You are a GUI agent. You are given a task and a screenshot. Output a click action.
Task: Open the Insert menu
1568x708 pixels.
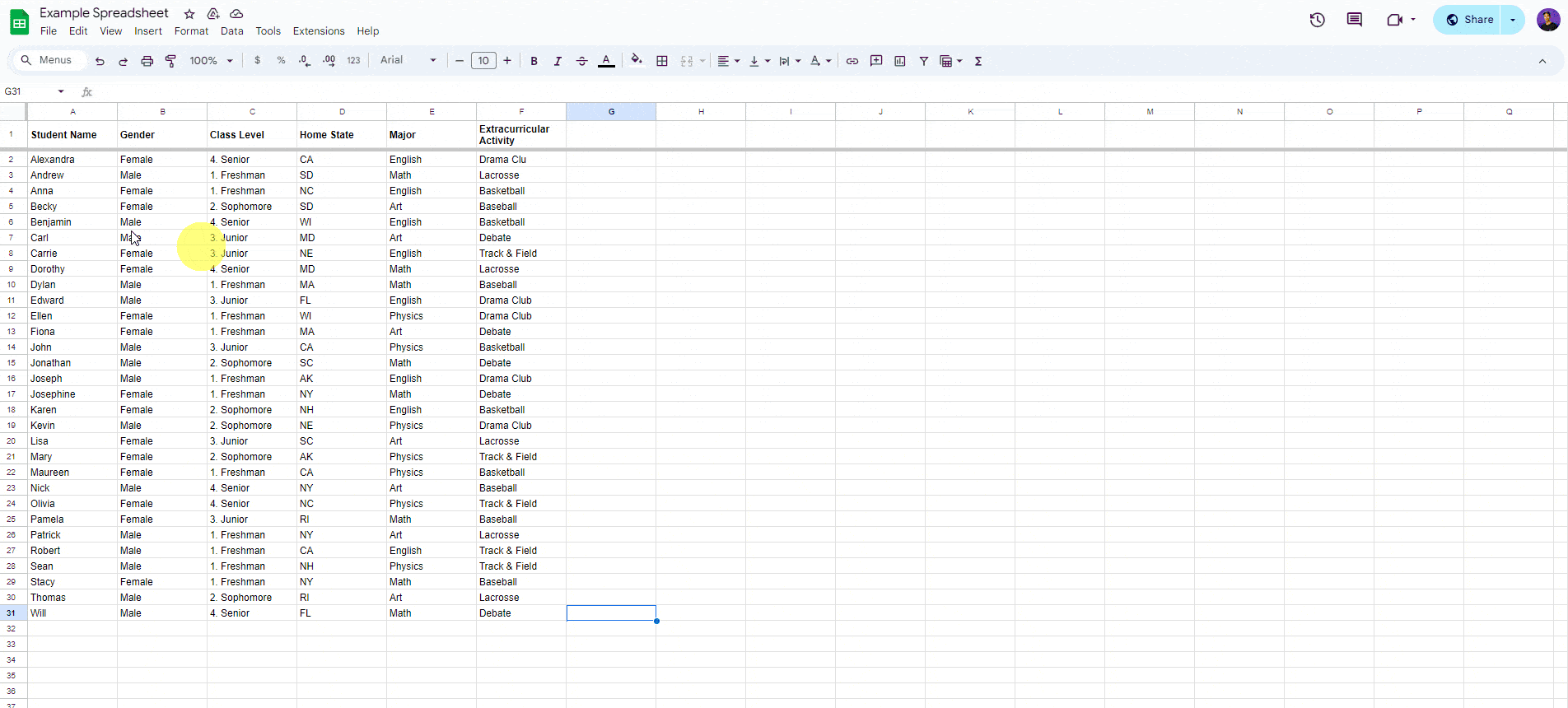[148, 31]
